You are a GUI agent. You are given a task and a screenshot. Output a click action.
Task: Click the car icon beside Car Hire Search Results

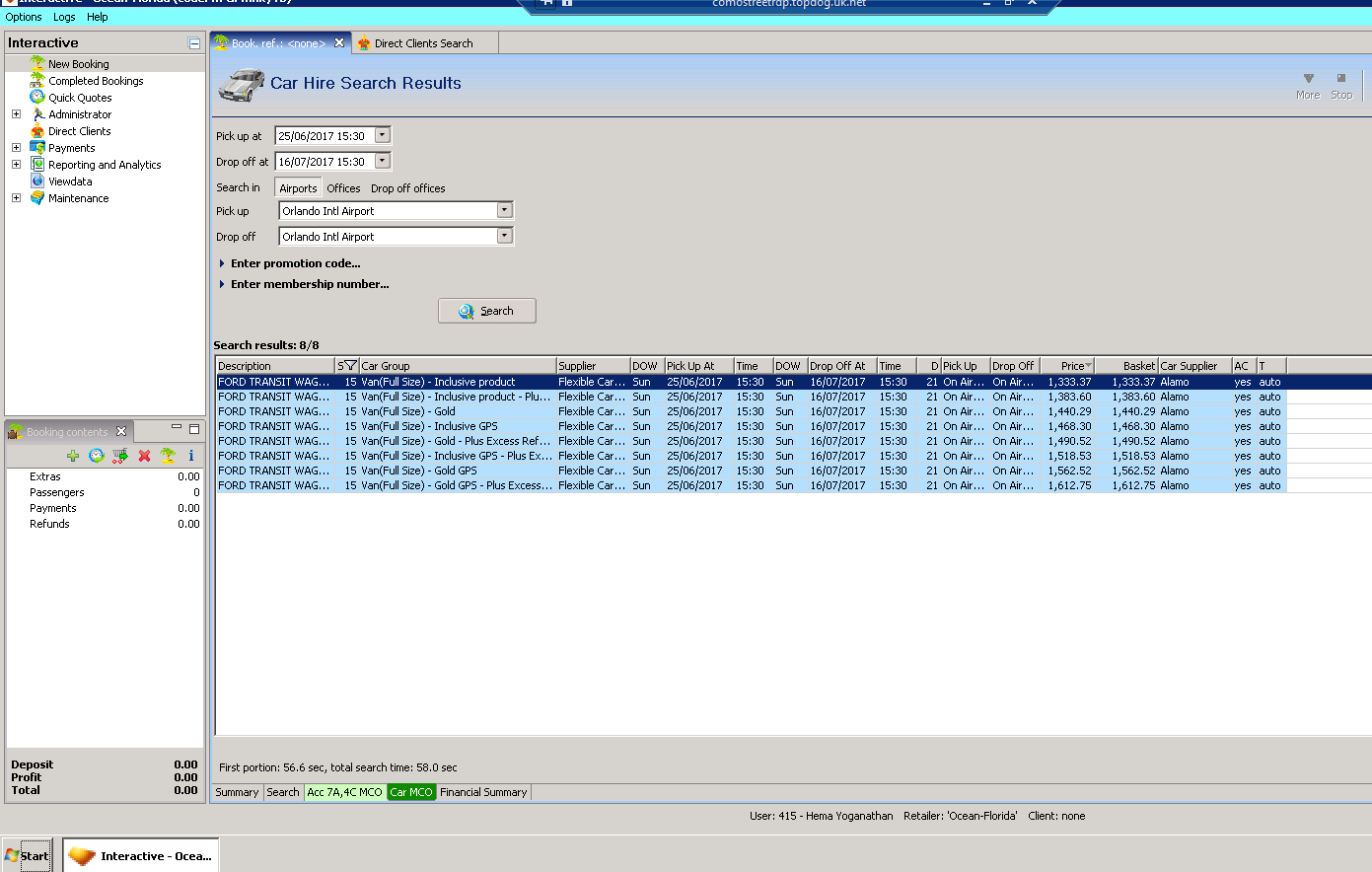click(242, 85)
